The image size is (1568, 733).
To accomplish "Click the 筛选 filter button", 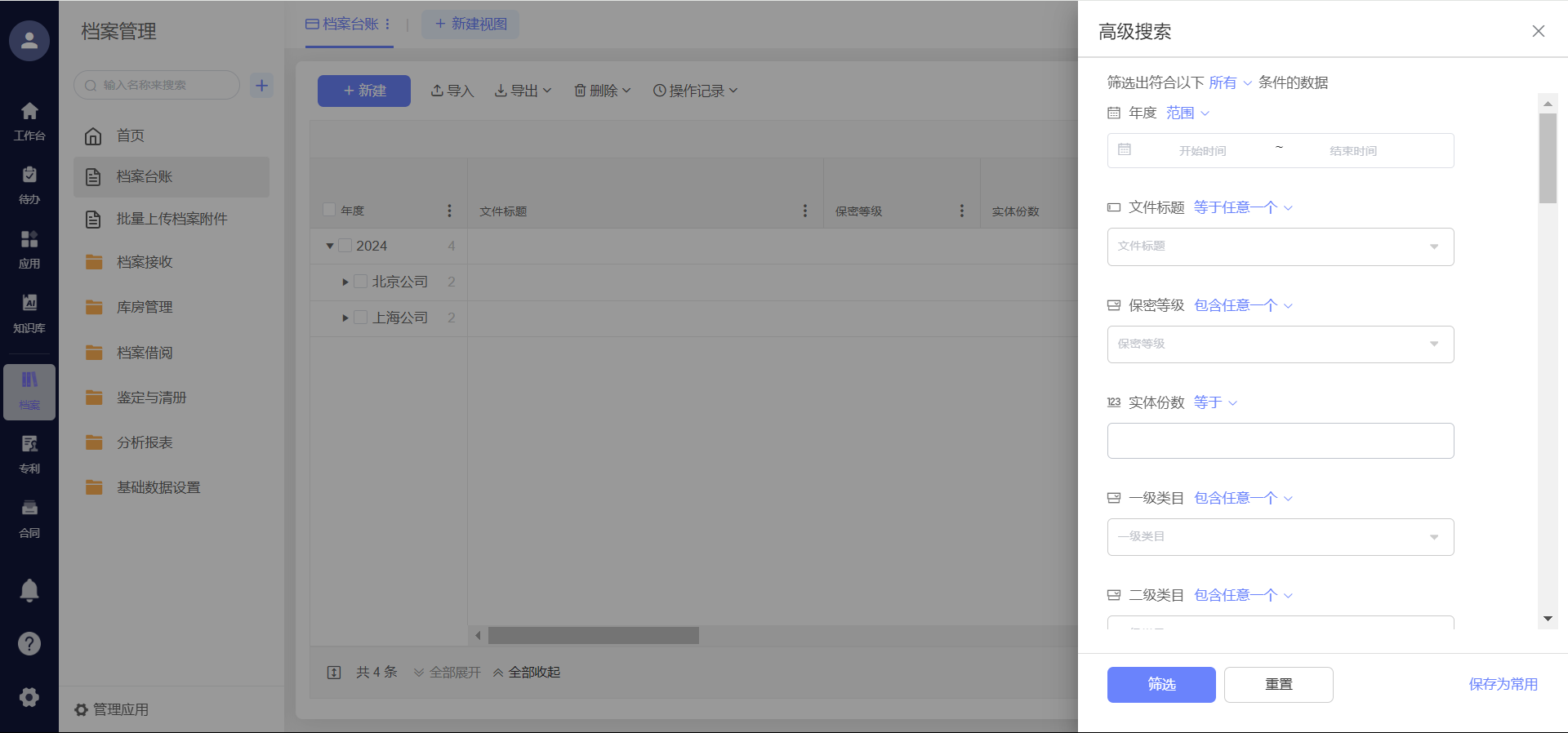I will 1160,684.
